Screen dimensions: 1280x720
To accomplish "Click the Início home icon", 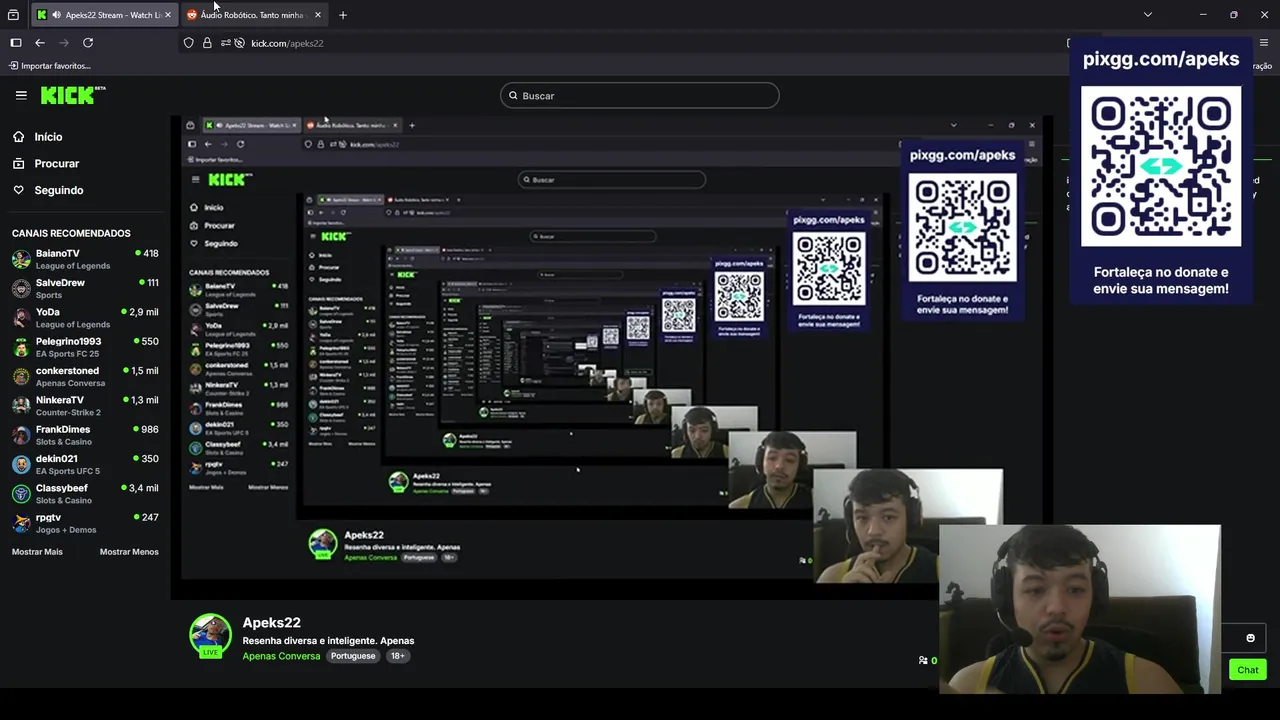I will [18, 136].
